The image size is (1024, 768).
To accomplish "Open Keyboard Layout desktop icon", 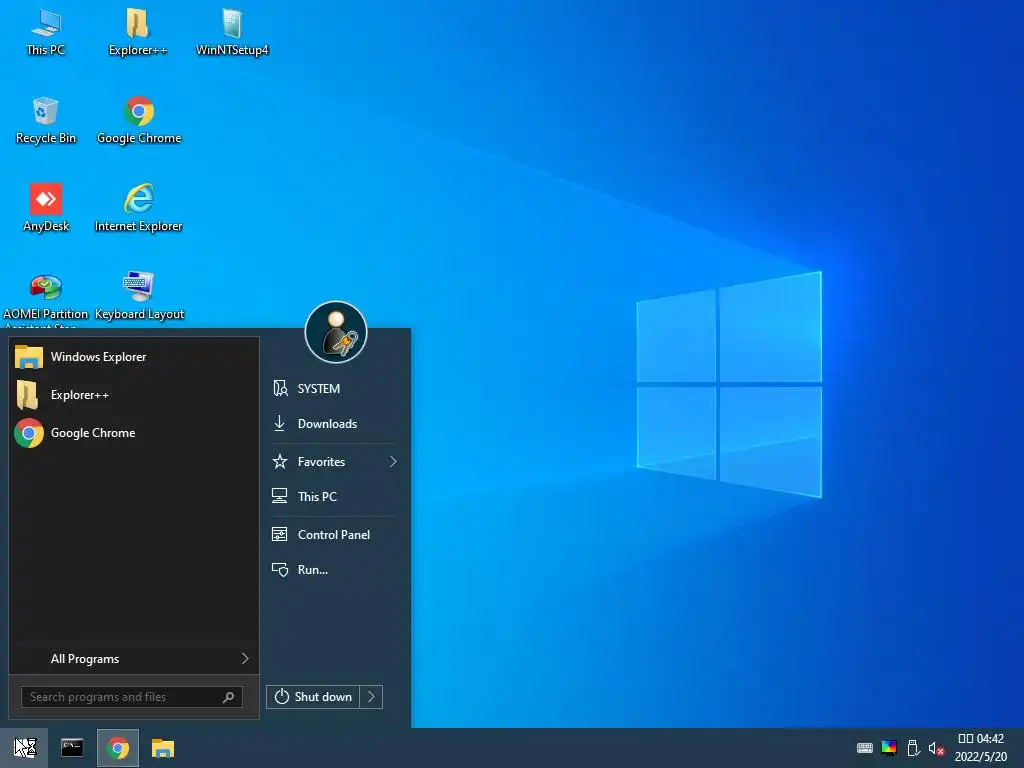I will (139, 296).
